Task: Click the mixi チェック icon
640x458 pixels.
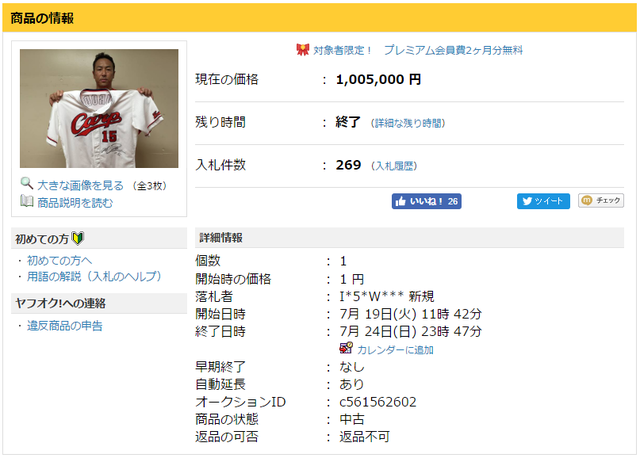Action: tap(587, 200)
